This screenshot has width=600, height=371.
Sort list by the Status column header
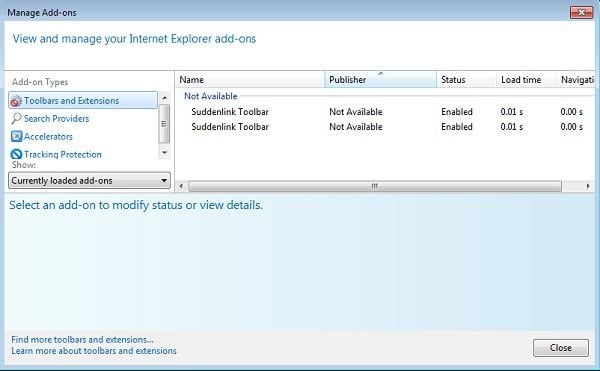pos(466,80)
